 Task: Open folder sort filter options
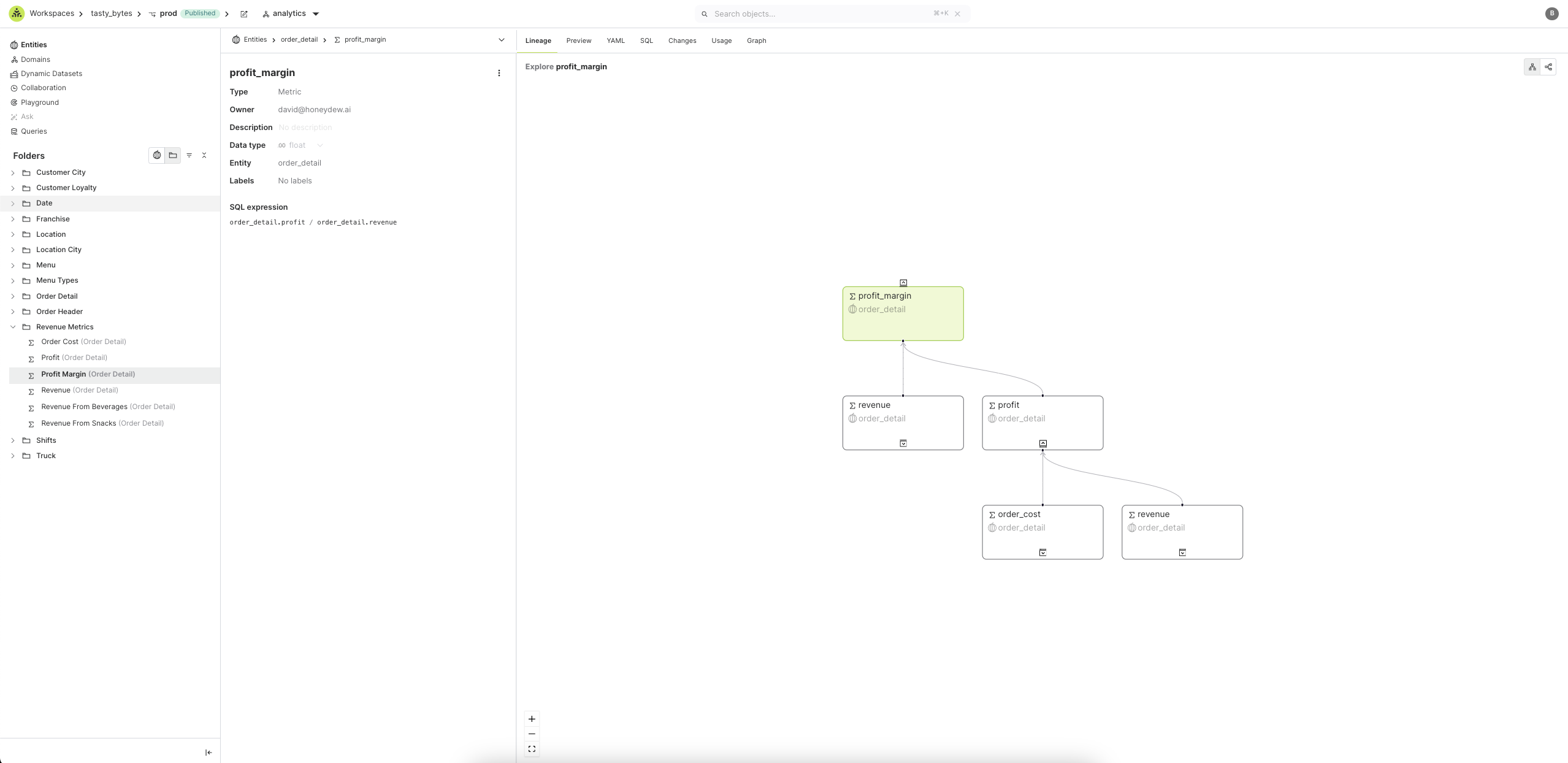click(189, 156)
